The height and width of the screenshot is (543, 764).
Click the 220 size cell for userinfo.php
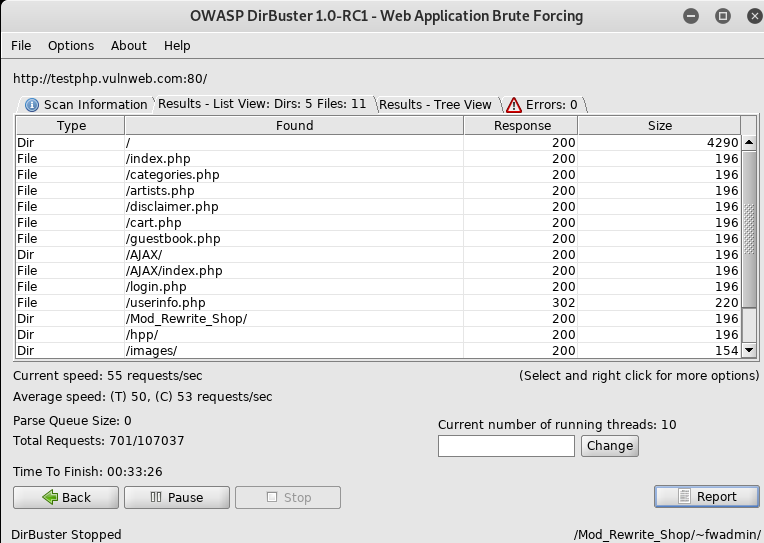[x=659, y=303]
